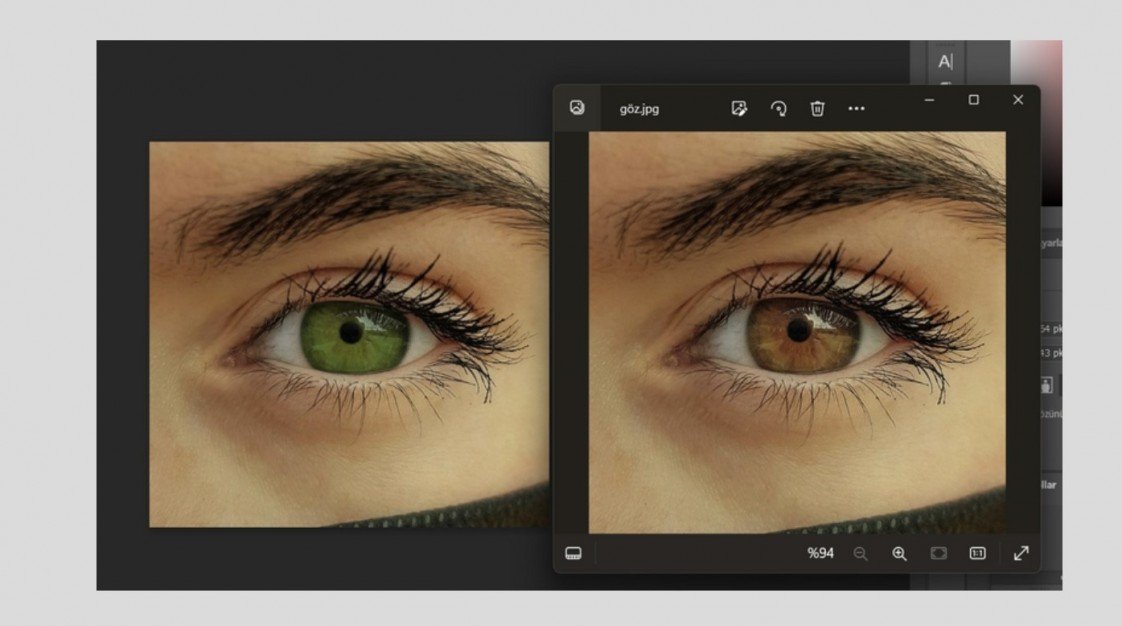This screenshot has height=626, width=1122.
Task: Fit the image to the window
Action: pos(938,554)
